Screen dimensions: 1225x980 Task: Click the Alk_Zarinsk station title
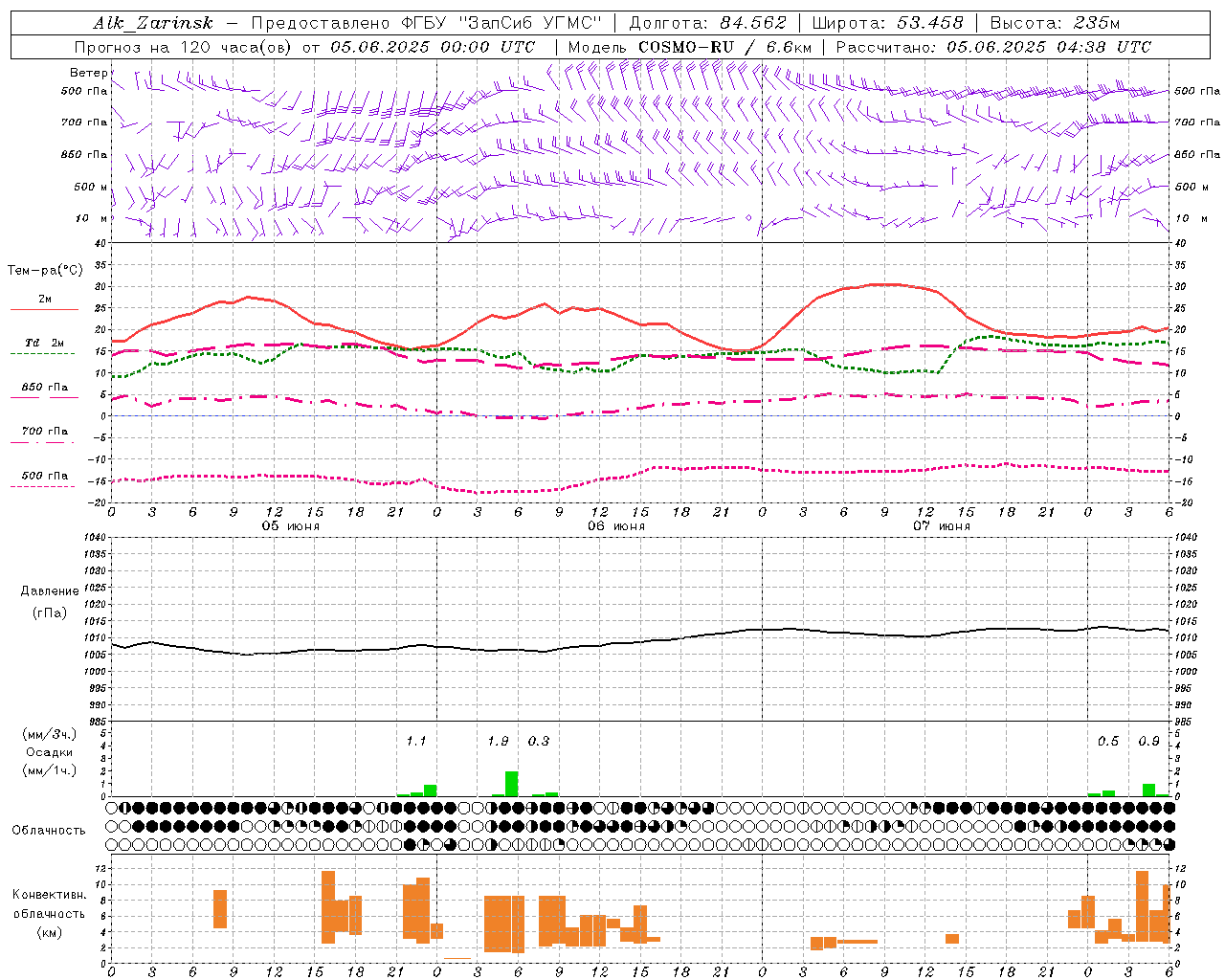tap(153, 23)
